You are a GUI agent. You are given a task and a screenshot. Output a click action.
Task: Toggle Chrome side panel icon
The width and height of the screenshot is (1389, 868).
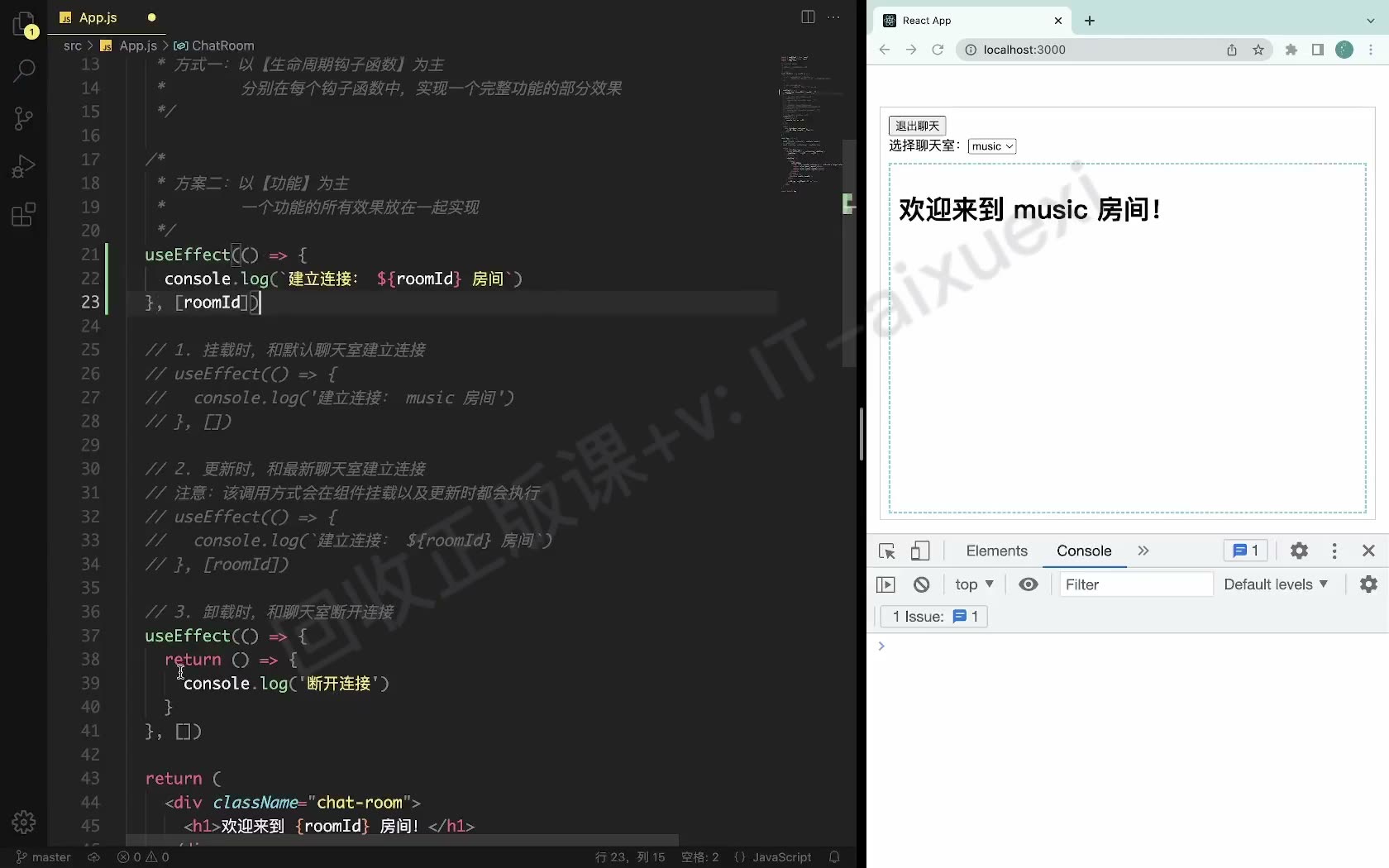click(1318, 50)
